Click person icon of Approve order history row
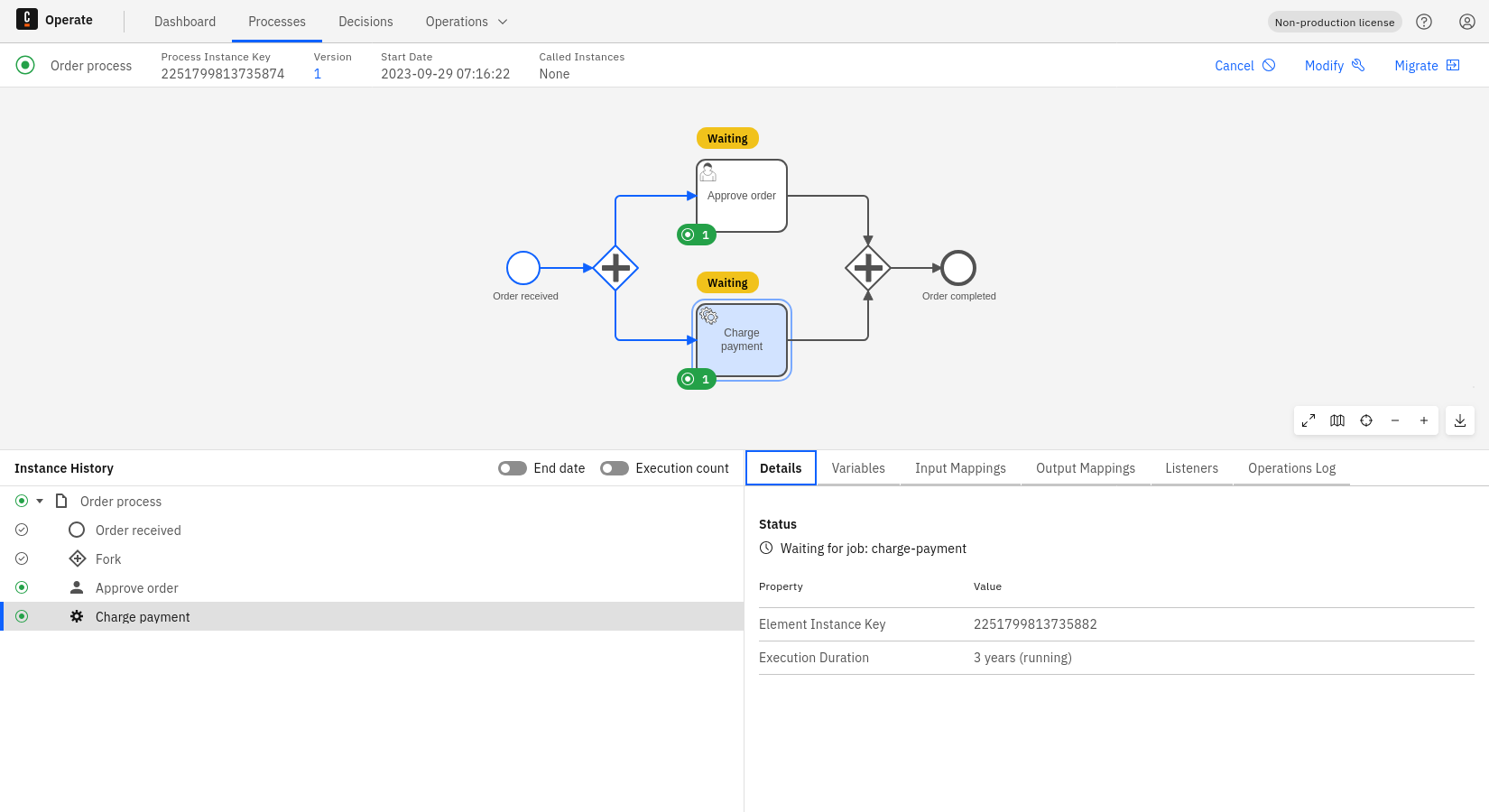 point(77,587)
